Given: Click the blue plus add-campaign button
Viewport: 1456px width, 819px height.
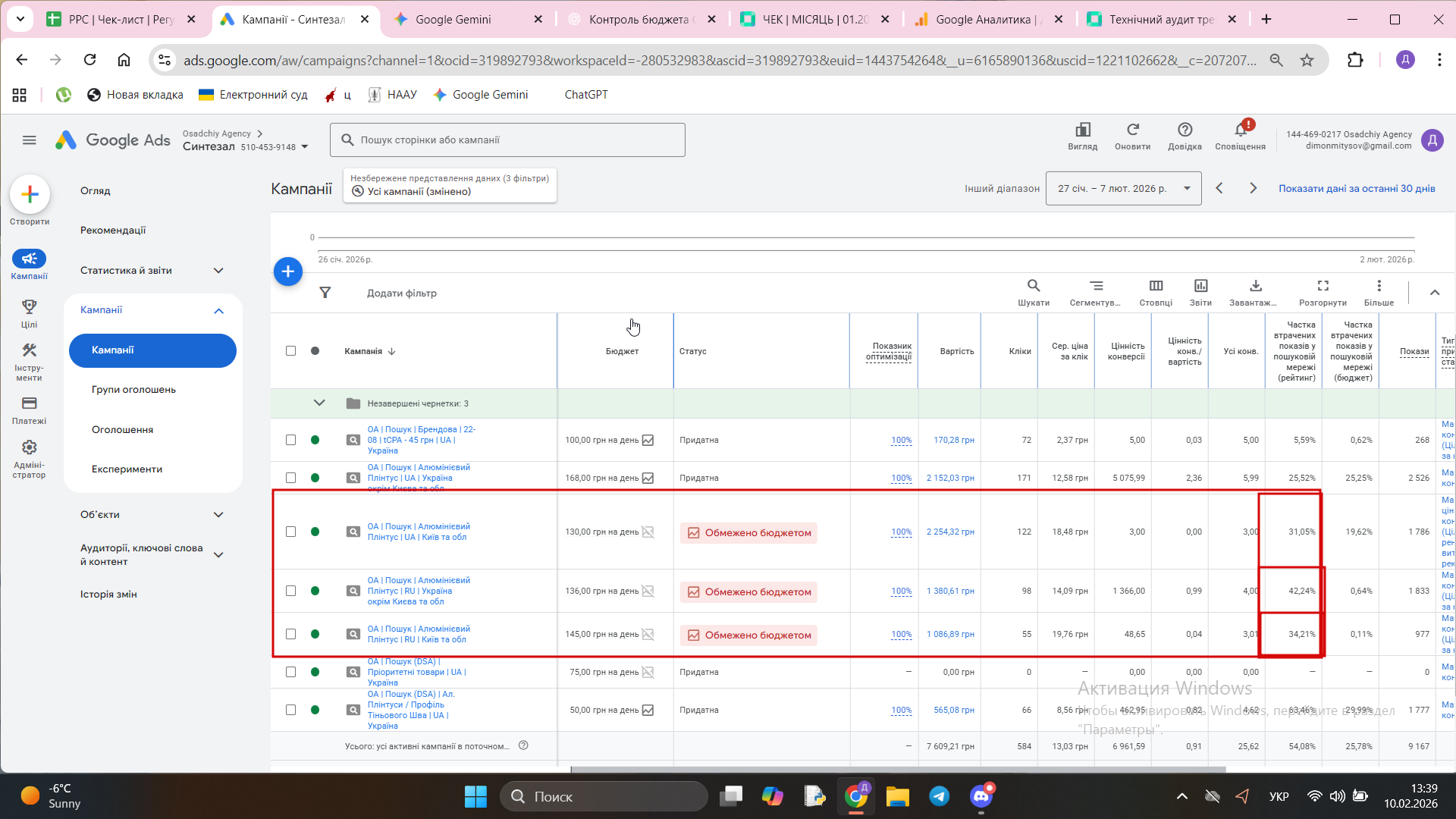Looking at the screenshot, I should point(287,271).
